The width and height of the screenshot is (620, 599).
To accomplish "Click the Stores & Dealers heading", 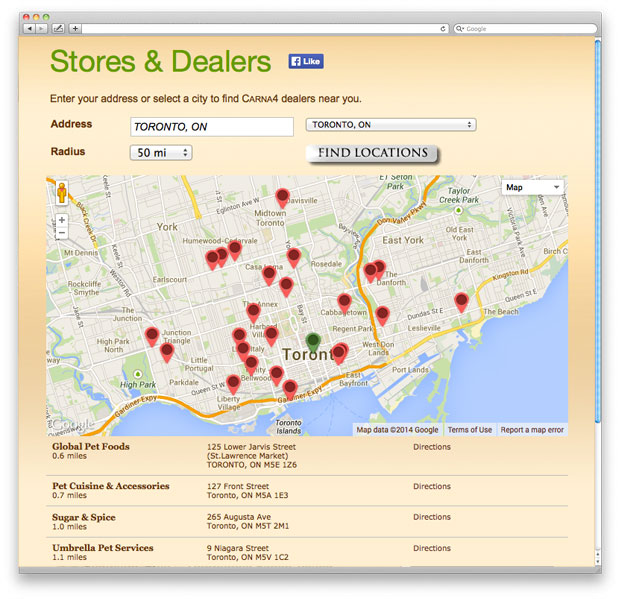I will tap(161, 62).
